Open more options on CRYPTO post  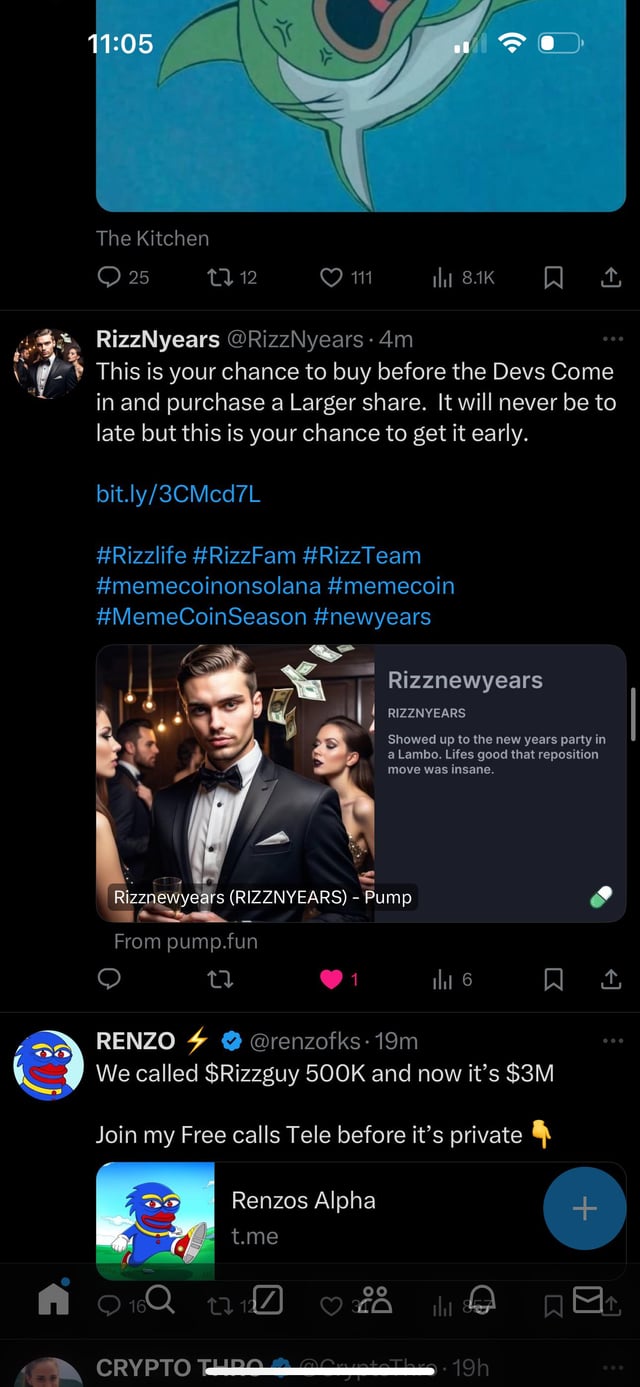point(613,1367)
